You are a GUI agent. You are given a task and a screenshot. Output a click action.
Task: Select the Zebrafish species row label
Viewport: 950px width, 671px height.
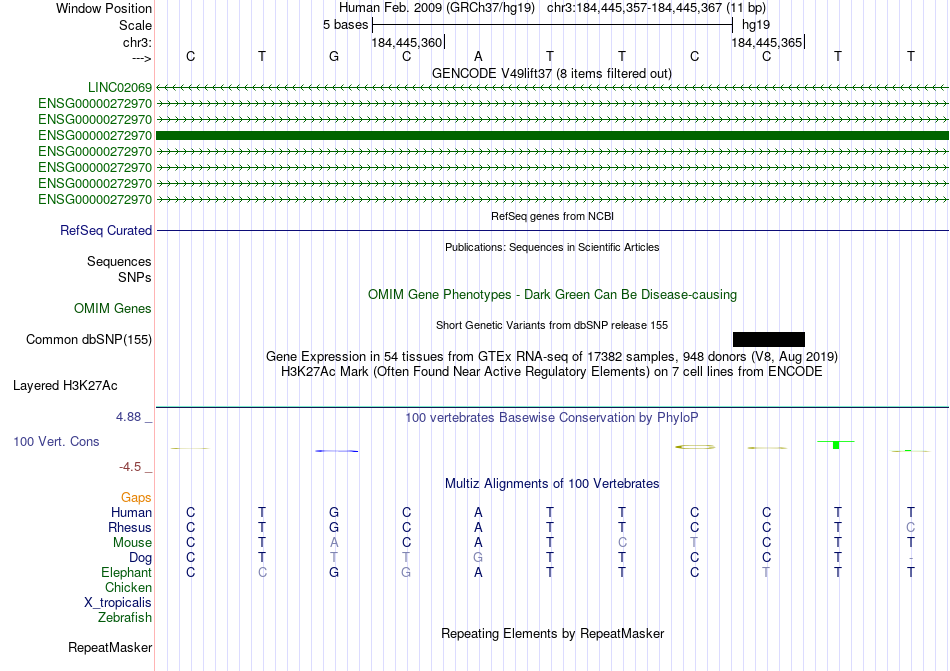pos(125,618)
